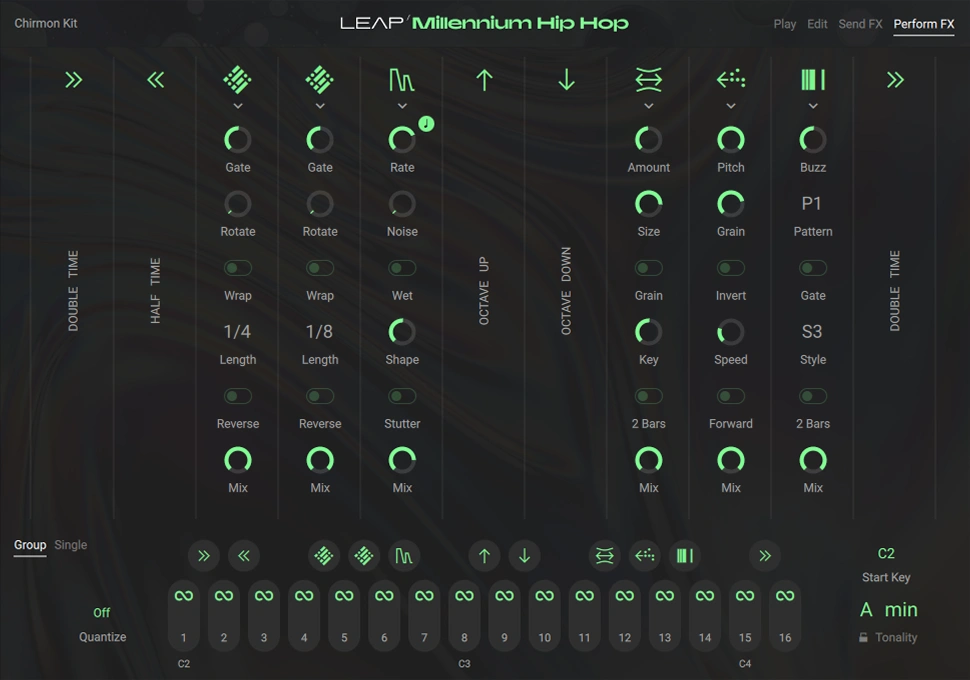This screenshot has width=970, height=680.
Task: Open the dropdown under the Amount effect
Action: tap(647, 104)
